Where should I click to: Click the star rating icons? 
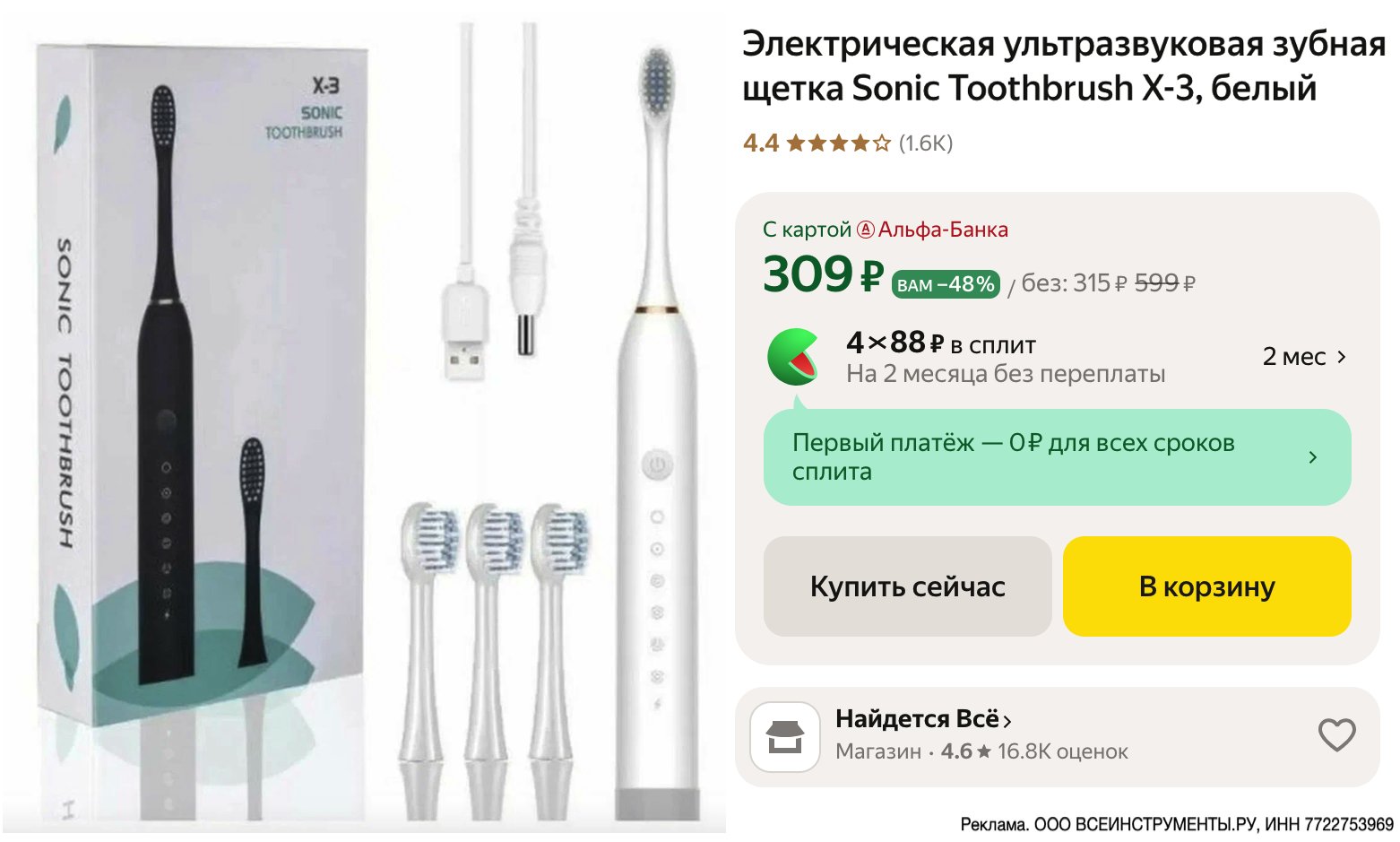[x=838, y=143]
